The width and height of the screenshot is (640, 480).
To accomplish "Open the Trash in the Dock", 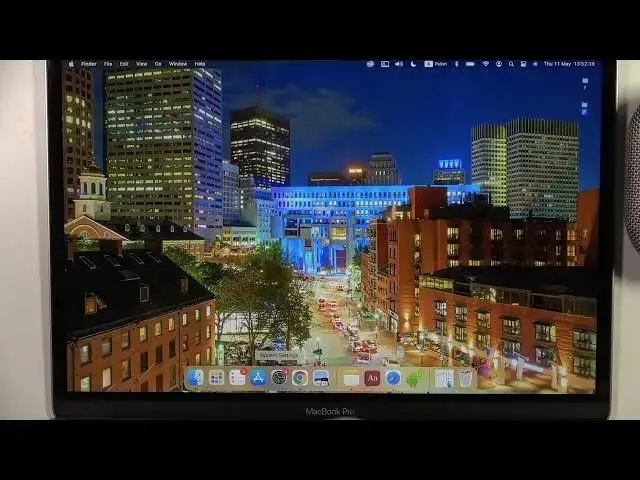I will 466,377.
